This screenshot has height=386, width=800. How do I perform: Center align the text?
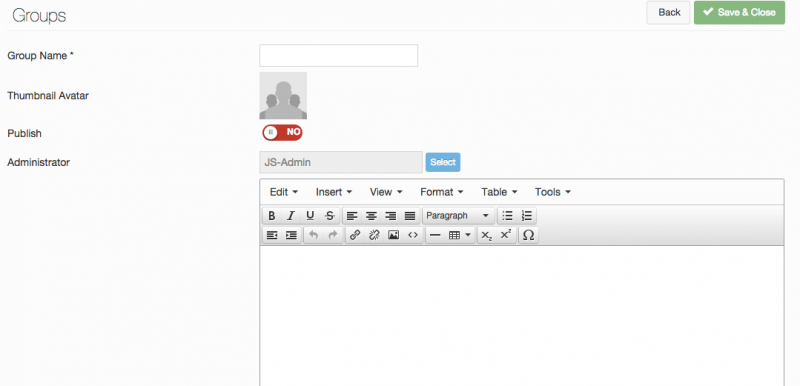(x=371, y=216)
